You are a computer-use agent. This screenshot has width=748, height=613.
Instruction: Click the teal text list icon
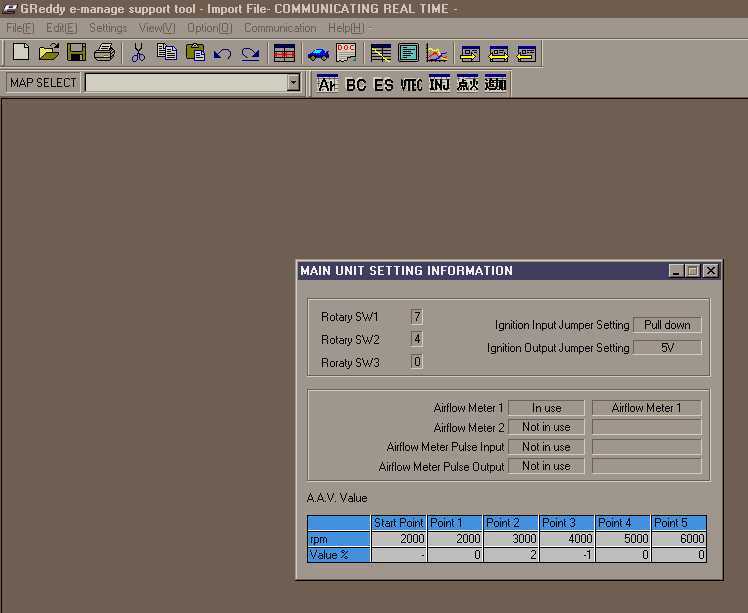coord(408,53)
